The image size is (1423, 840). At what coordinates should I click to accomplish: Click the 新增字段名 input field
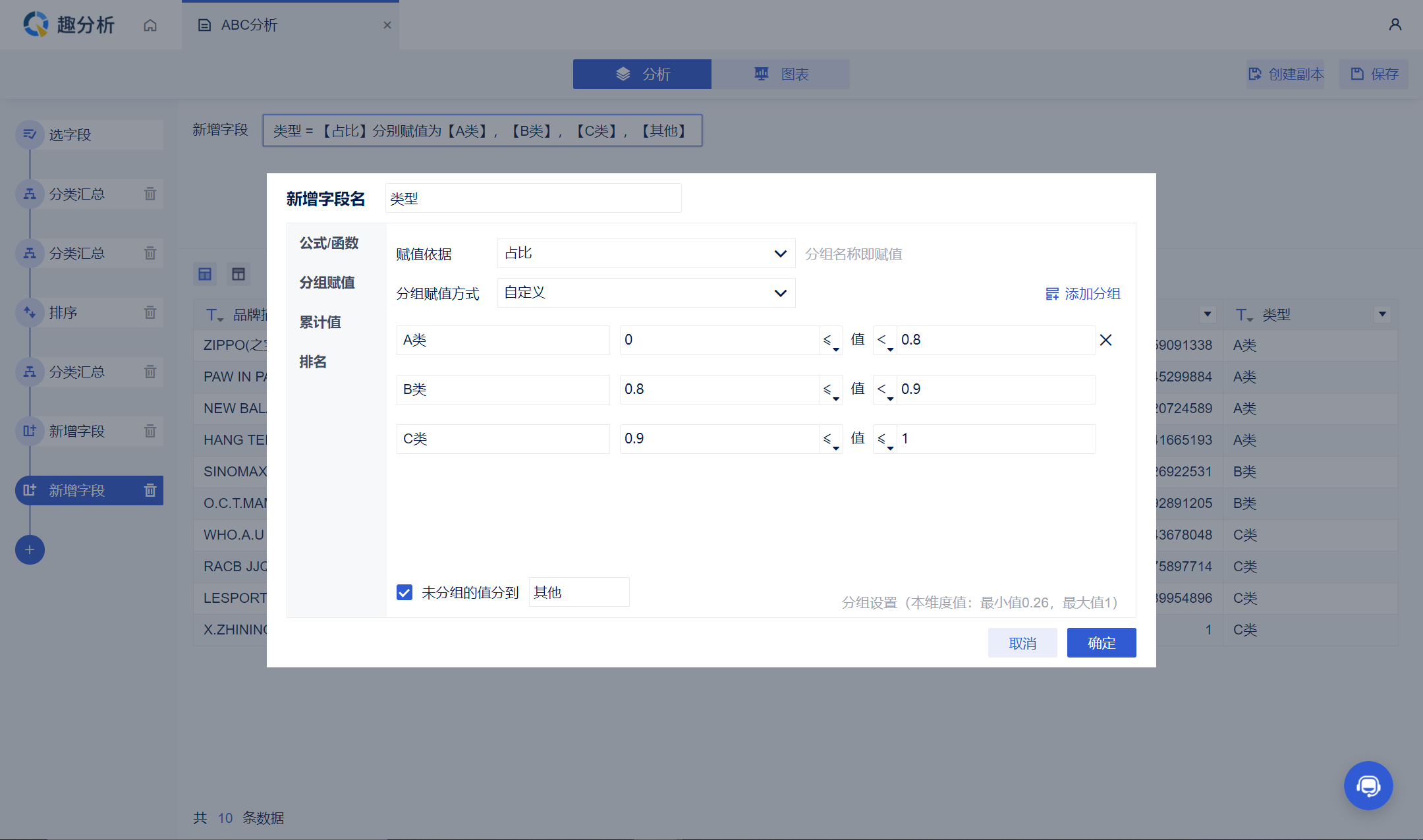tap(532, 198)
